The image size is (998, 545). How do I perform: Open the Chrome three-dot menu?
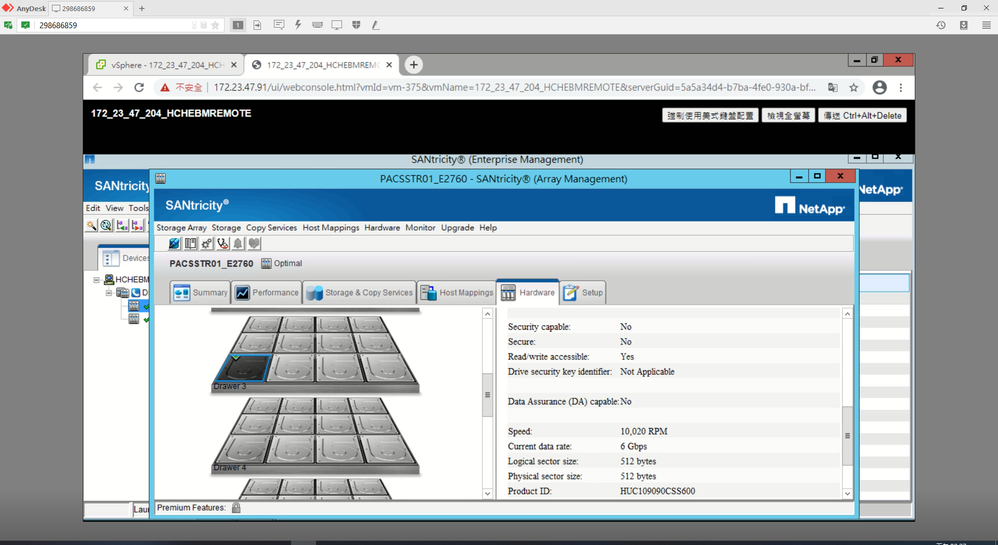(901, 88)
